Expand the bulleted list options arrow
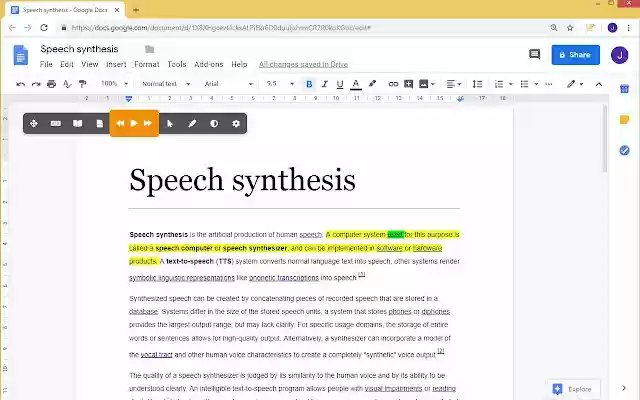 pyautogui.click(x=536, y=84)
